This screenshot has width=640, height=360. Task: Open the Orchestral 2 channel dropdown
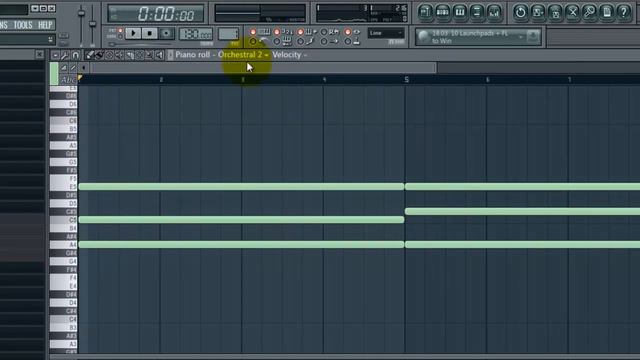(x=243, y=55)
